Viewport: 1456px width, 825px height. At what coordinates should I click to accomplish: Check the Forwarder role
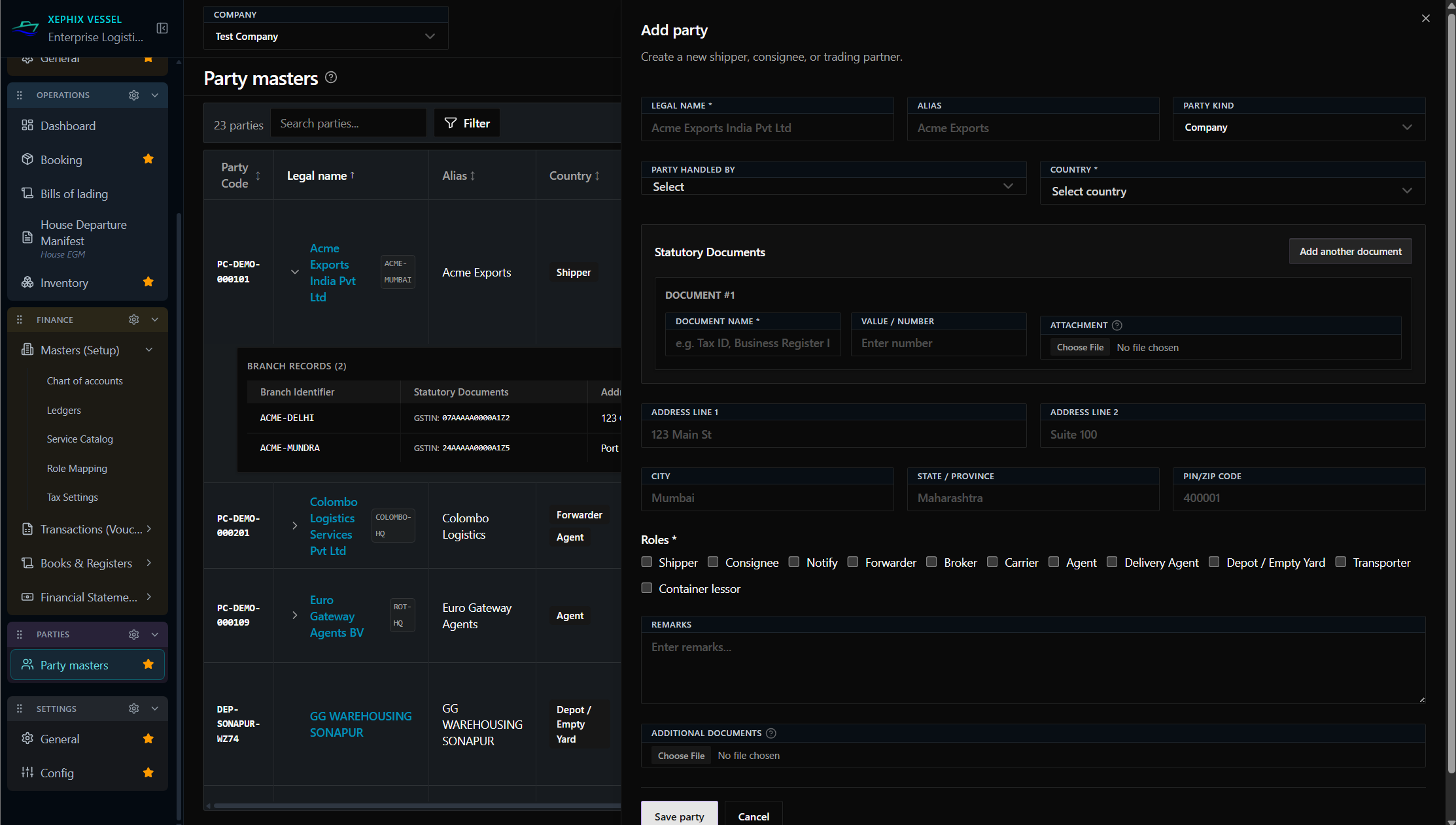[x=853, y=562]
